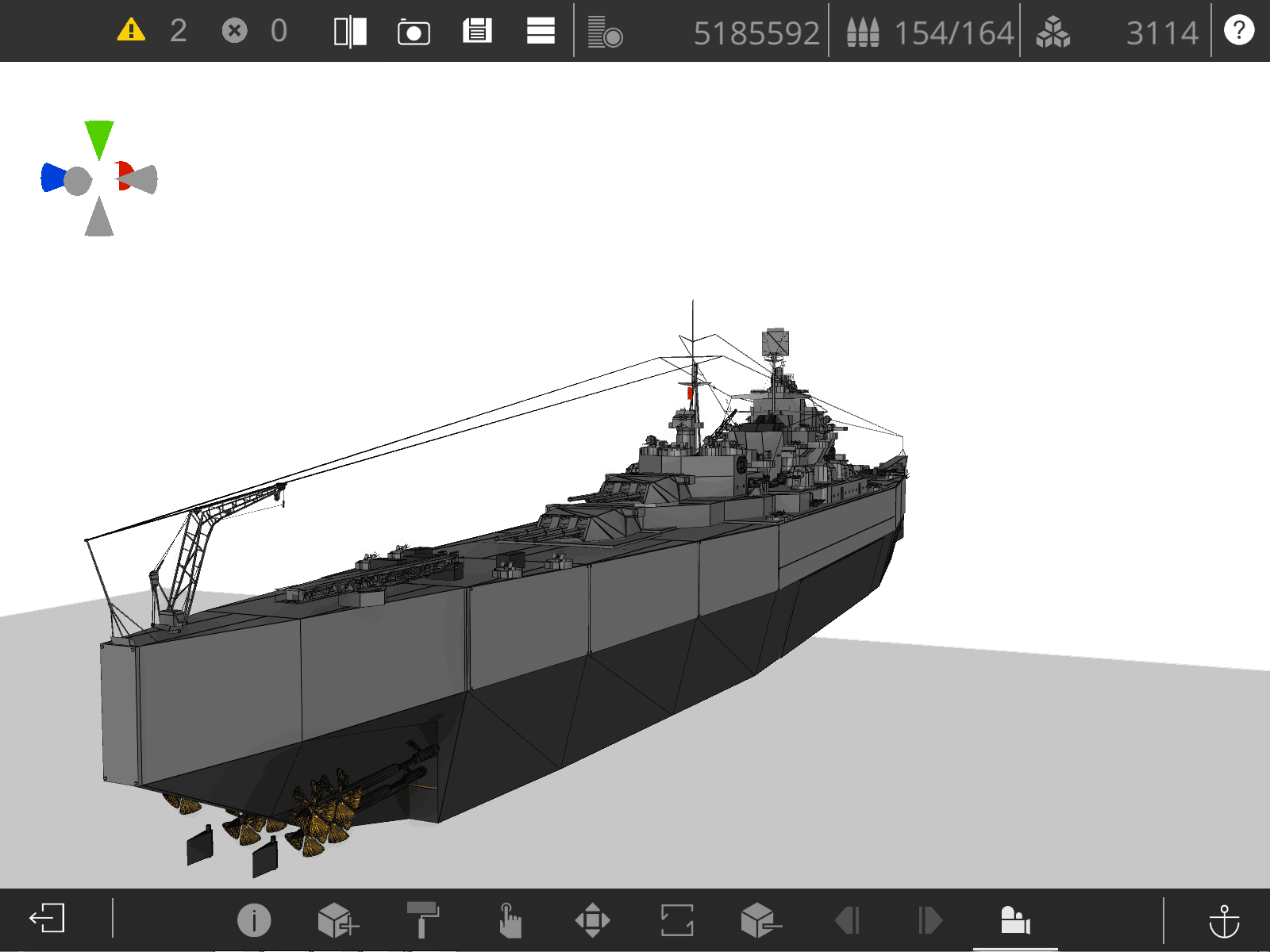
Task: Click the block count cubes icon
Action: pyautogui.click(x=1053, y=33)
